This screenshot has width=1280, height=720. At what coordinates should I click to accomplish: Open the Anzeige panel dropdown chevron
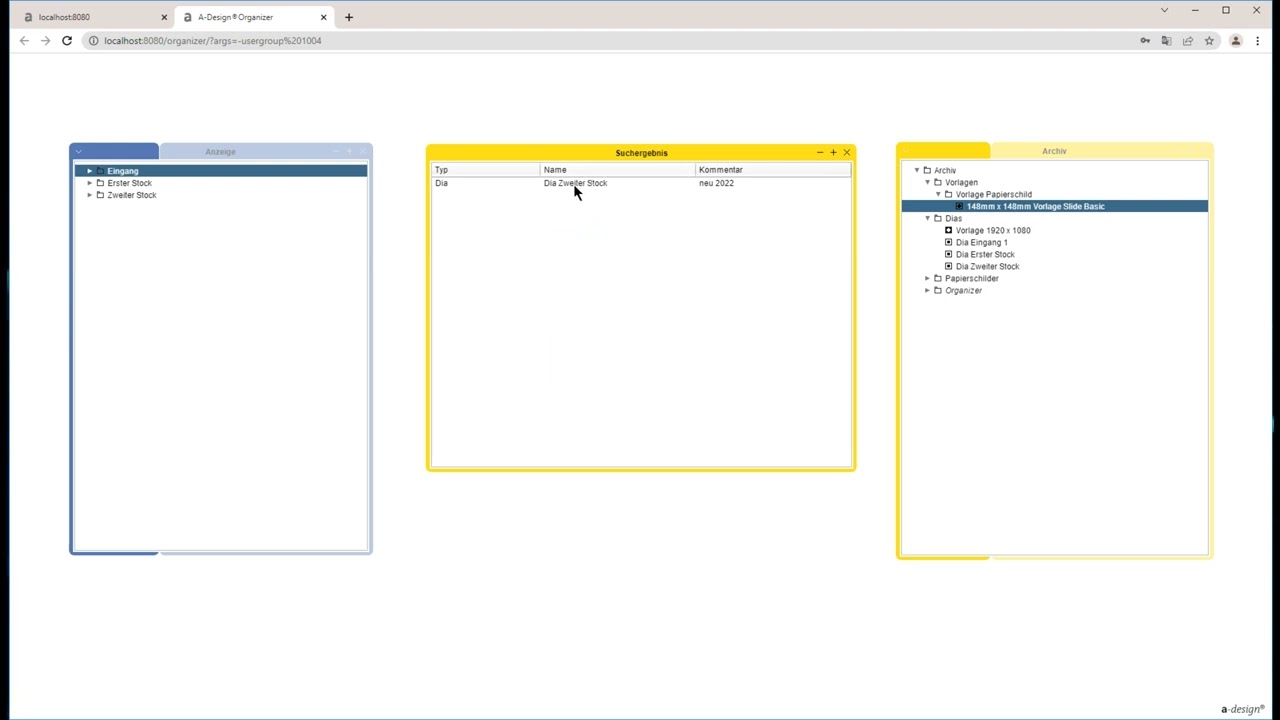pyautogui.click(x=78, y=151)
